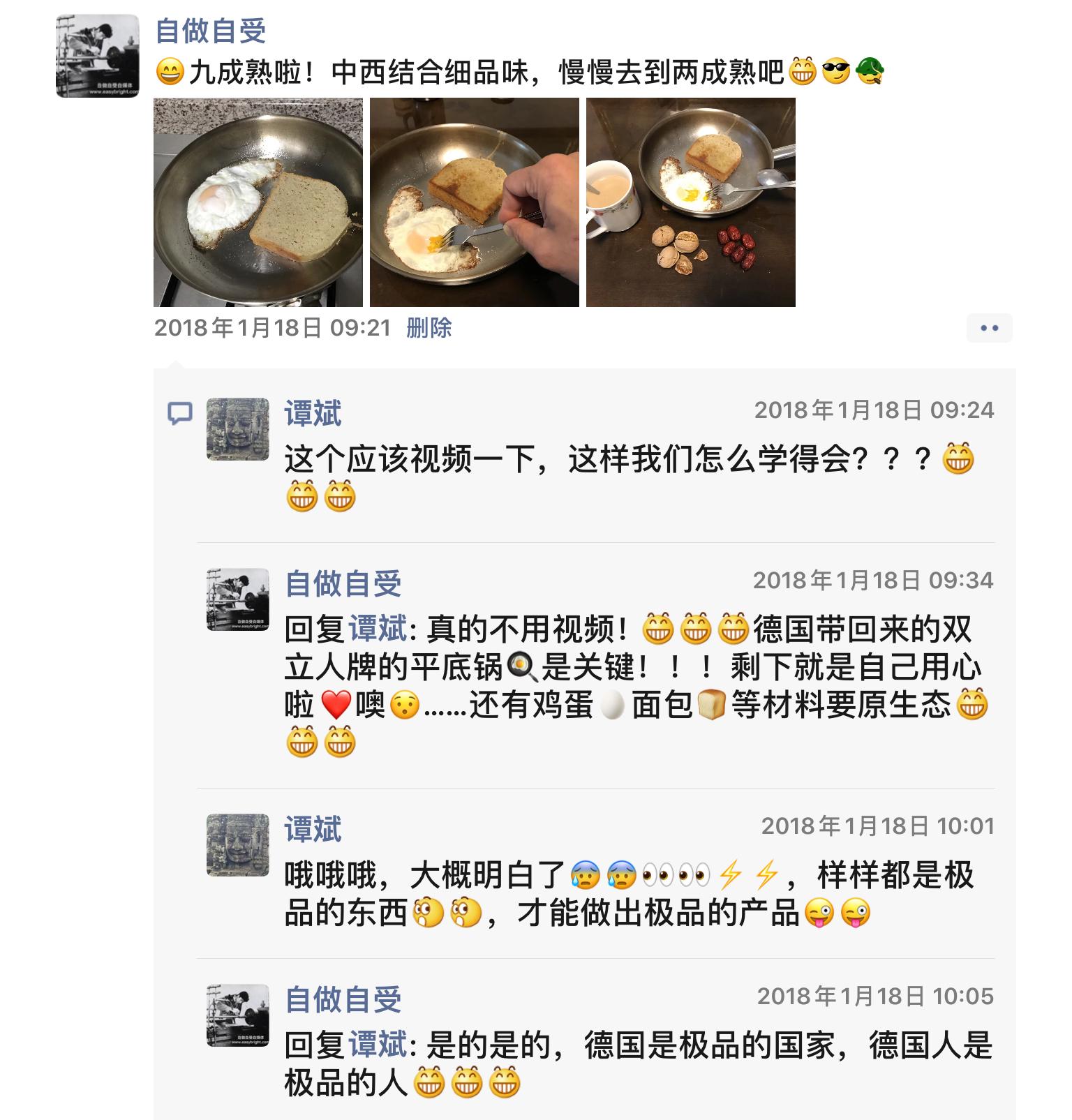View the third photo with tea, walnuts and dates
The width and height of the screenshot is (1072, 1120).
click(691, 202)
